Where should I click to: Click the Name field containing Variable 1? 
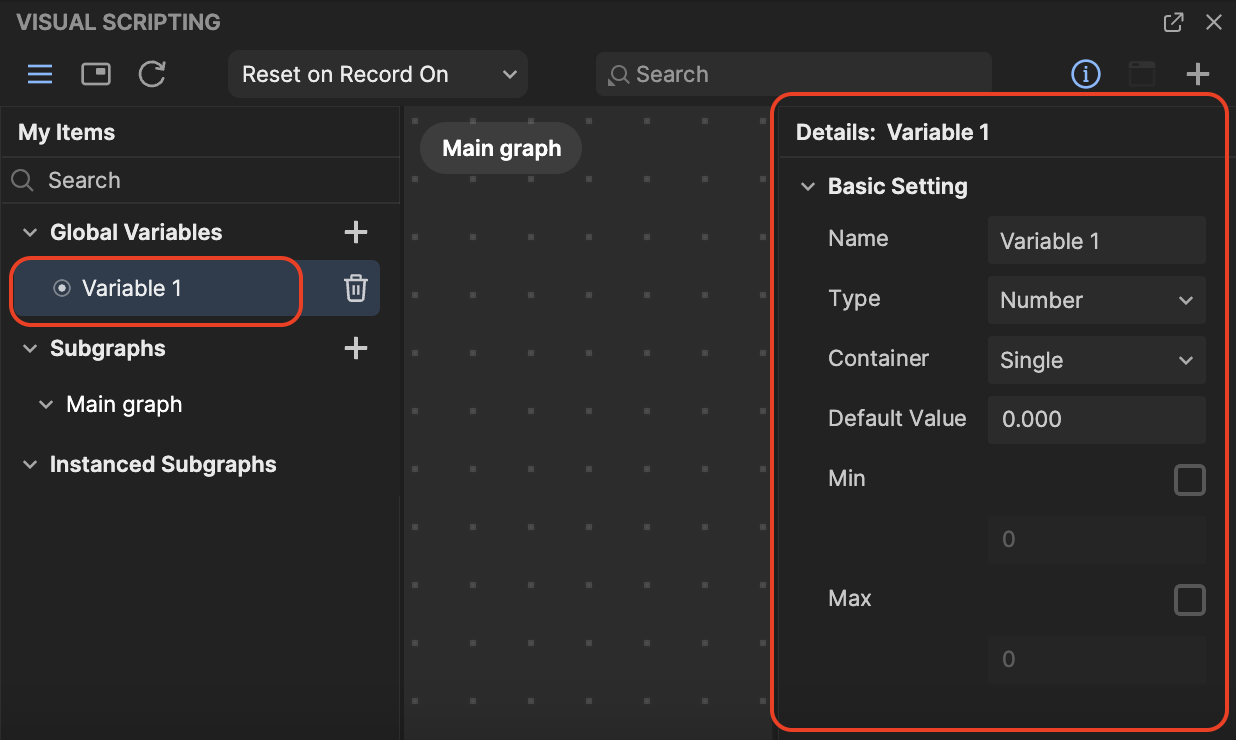pyautogui.click(x=1097, y=240)
